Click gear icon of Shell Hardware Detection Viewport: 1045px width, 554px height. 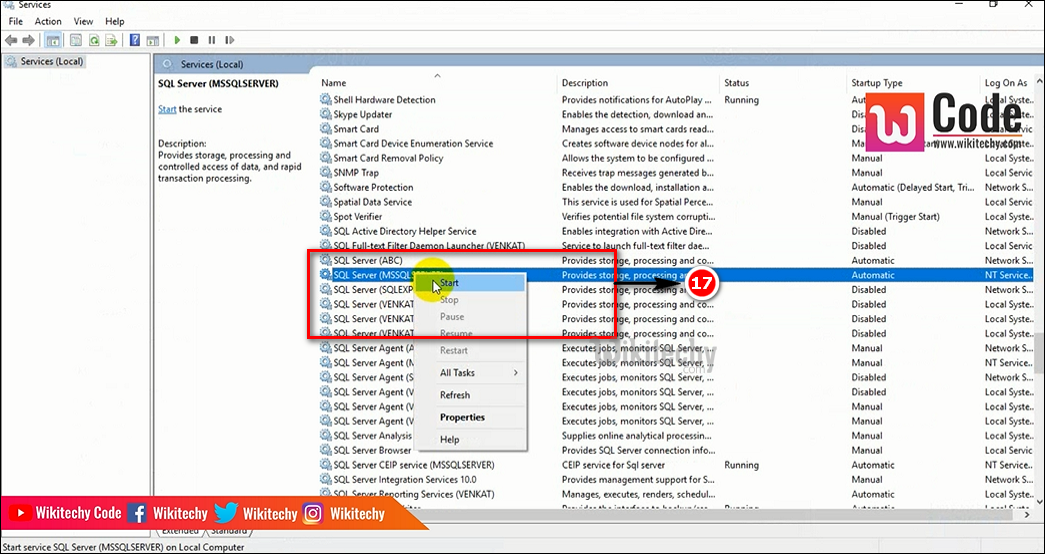325,99
